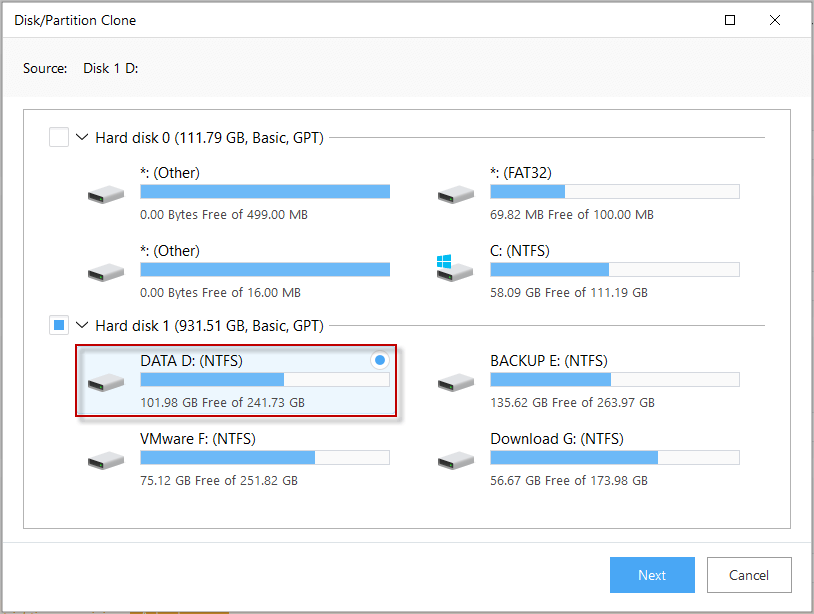Click the C: (NTFS) usage bar
This screenshot has height=614, width=814.
[615, 269]
